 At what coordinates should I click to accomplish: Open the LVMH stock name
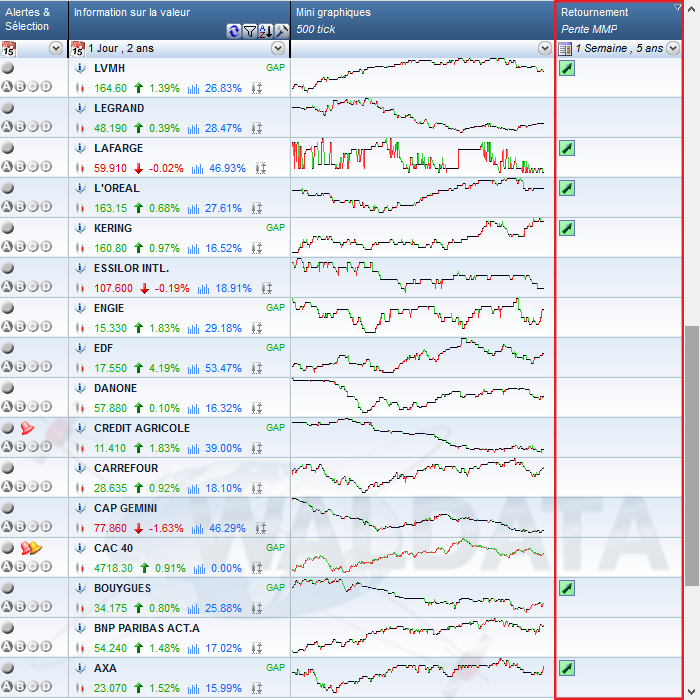coord(109,68)
